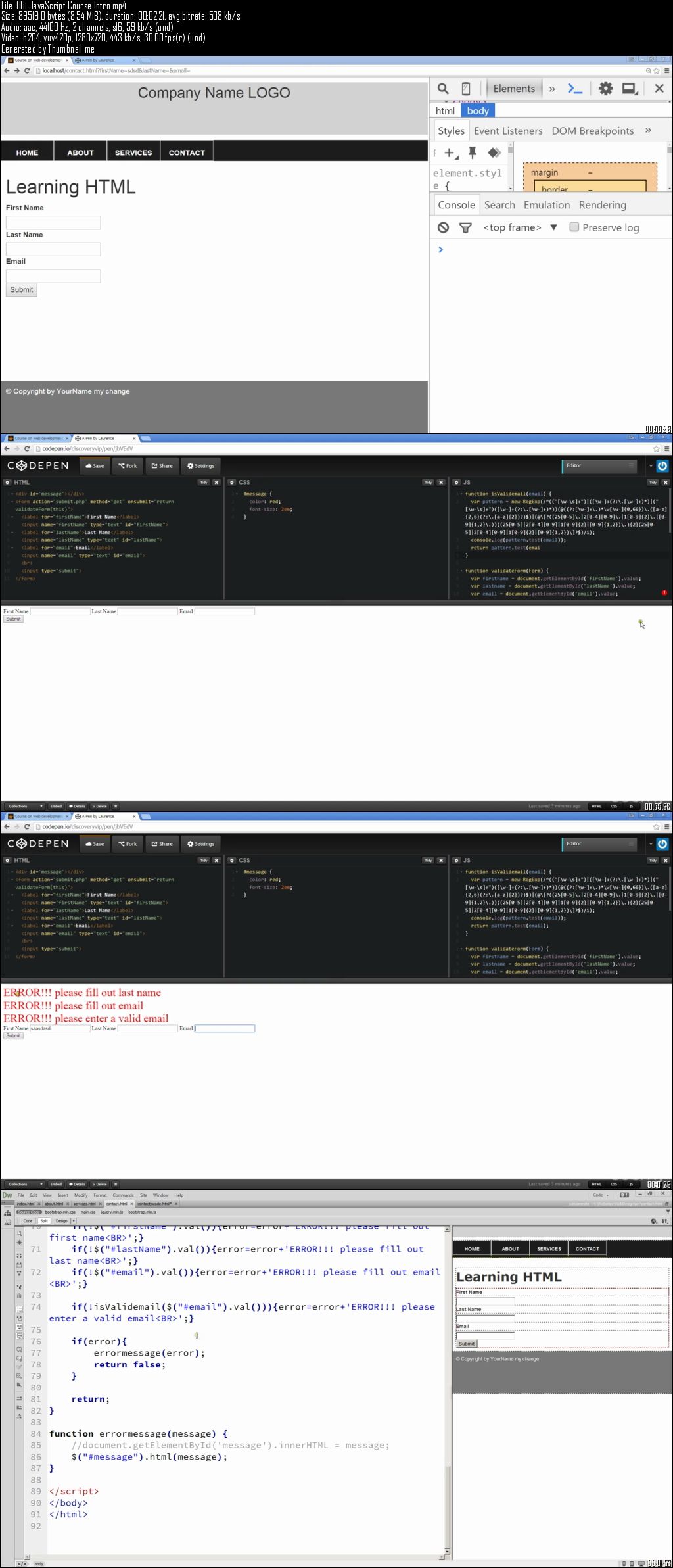Image resolution: width=673 pixels, height=1568 pixels.
Task: Enable the Preserve log checkbox
Action: coord(574,227)
